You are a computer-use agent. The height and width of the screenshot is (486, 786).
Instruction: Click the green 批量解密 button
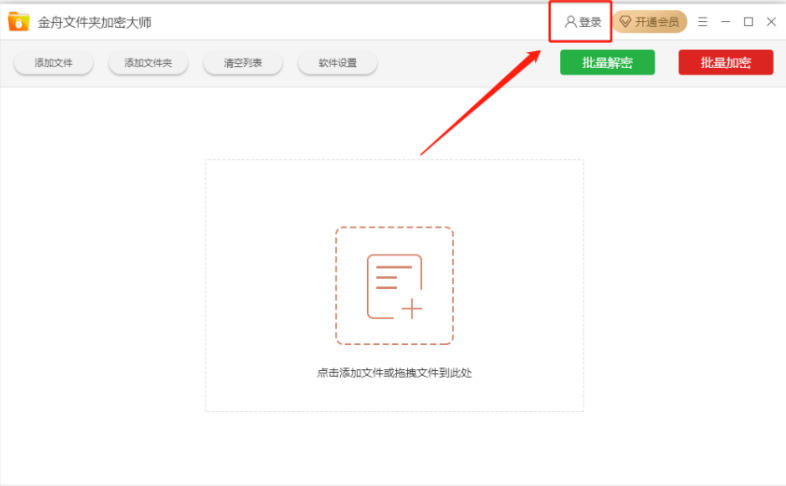[607, 63]
